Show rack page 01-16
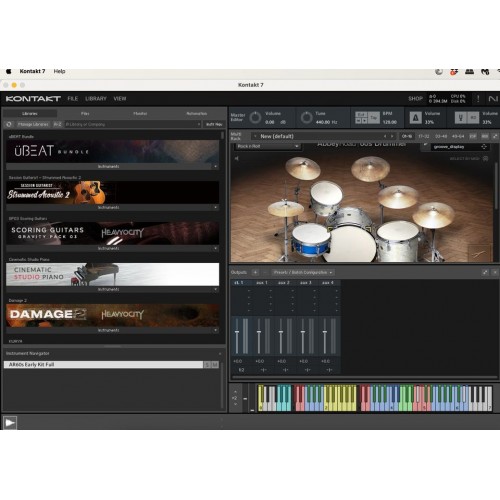 click(x=407, y=136)
